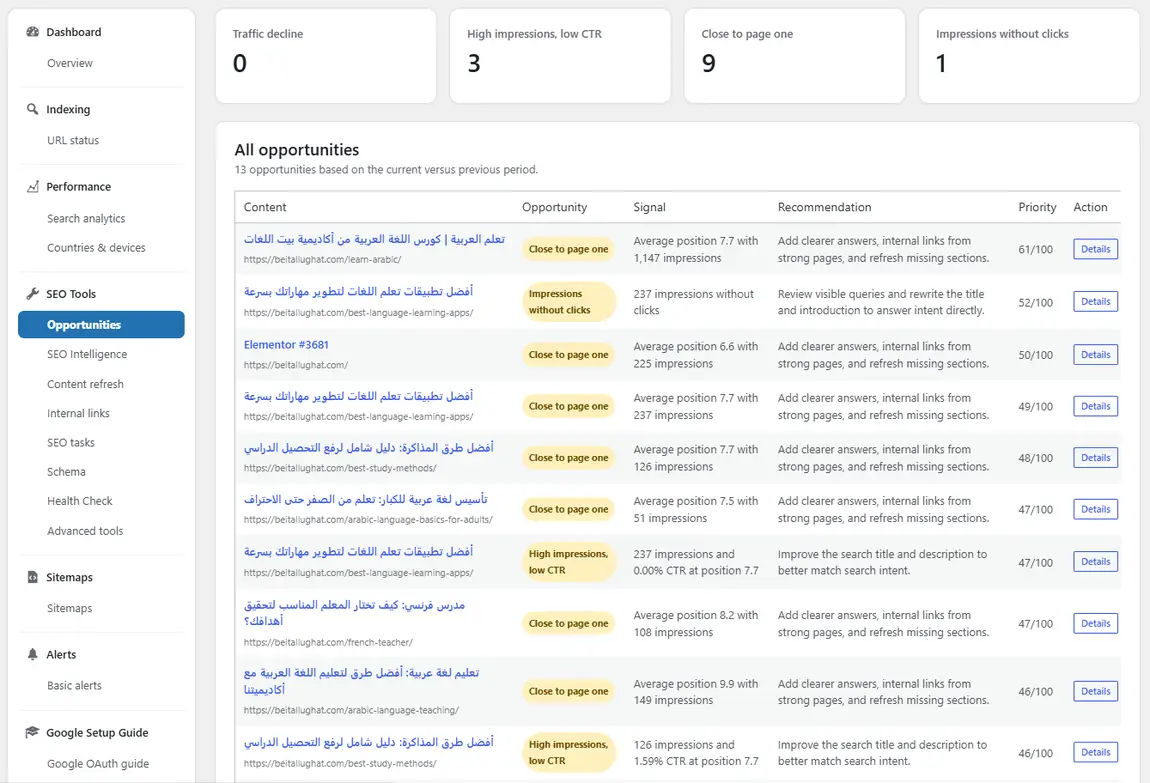Go to Search analytics
Image resolution: width=1150 pixels, height=783 pixels.
click(x=86, y=218)
